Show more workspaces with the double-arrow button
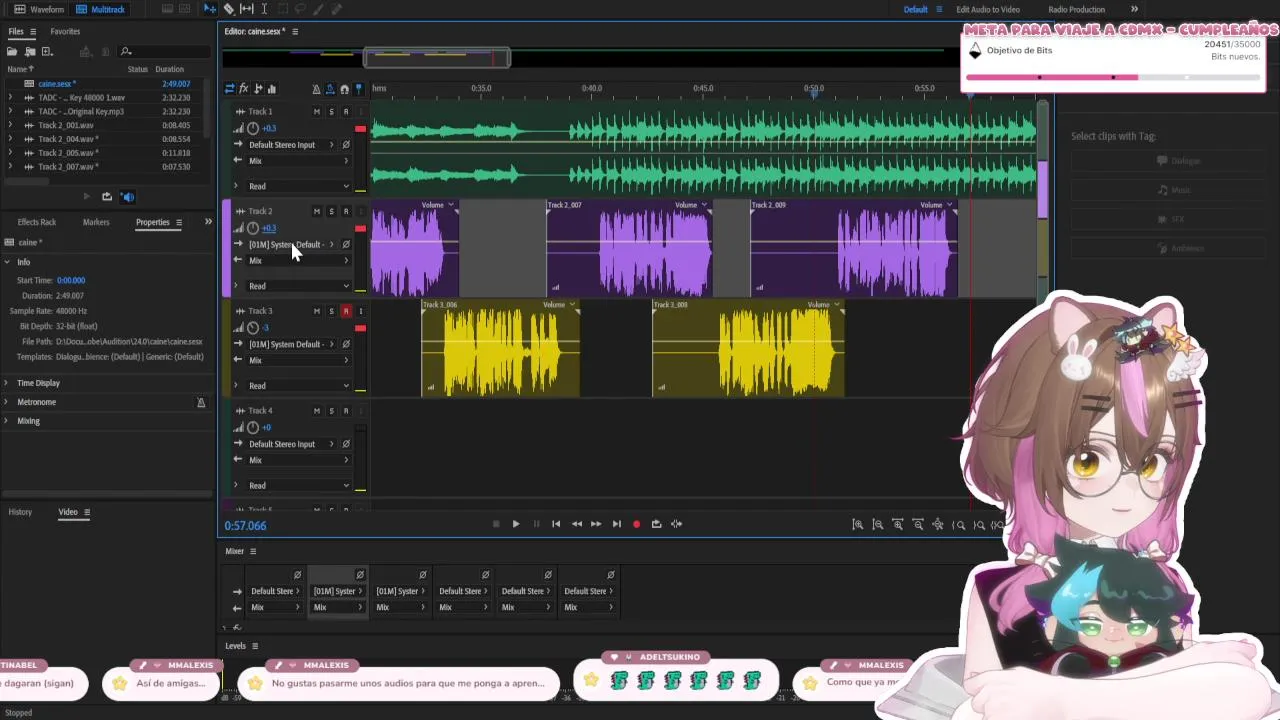 pos(1134,9)
